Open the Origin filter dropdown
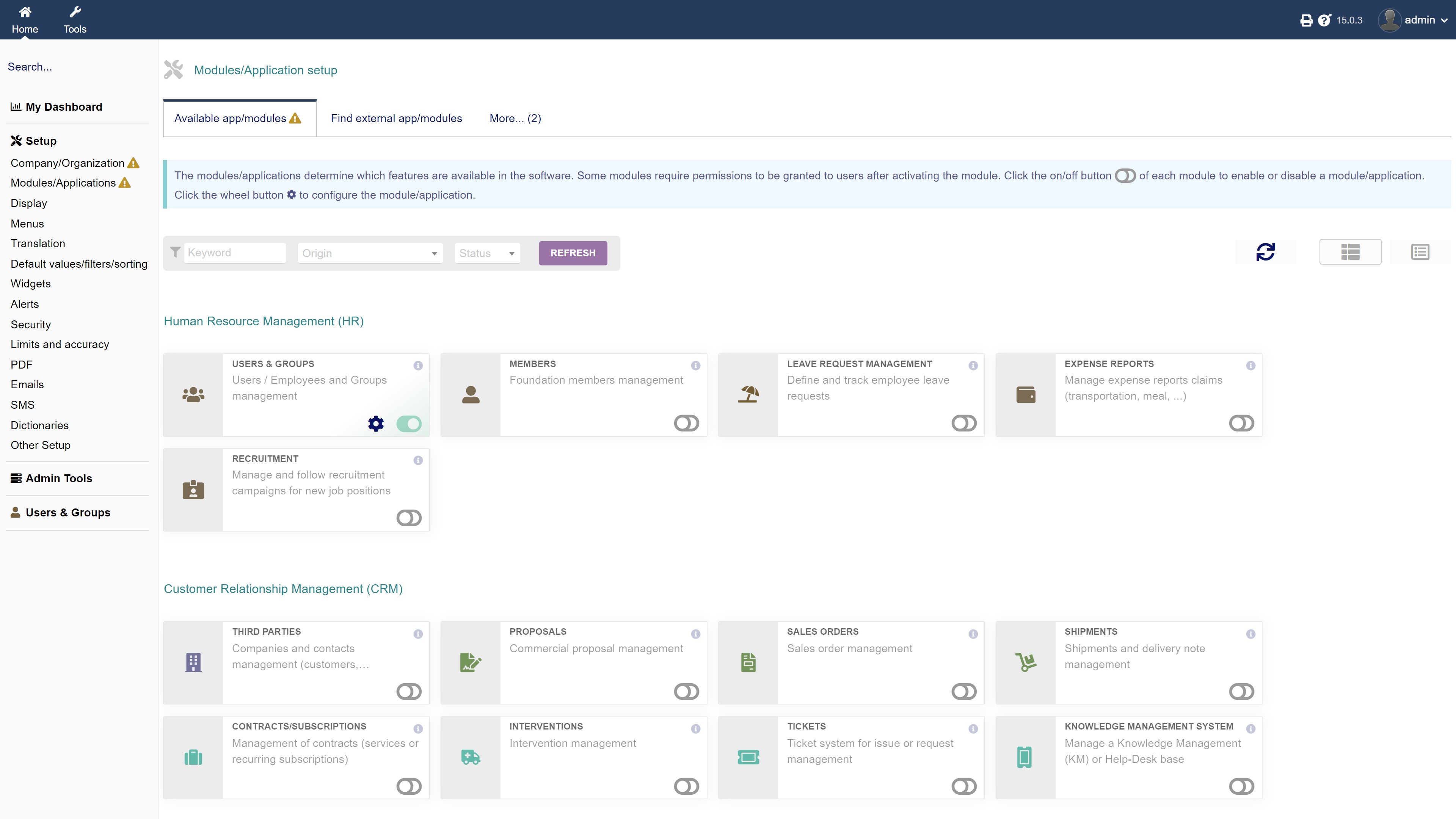 pyautogui.click(x=370, y=253)
